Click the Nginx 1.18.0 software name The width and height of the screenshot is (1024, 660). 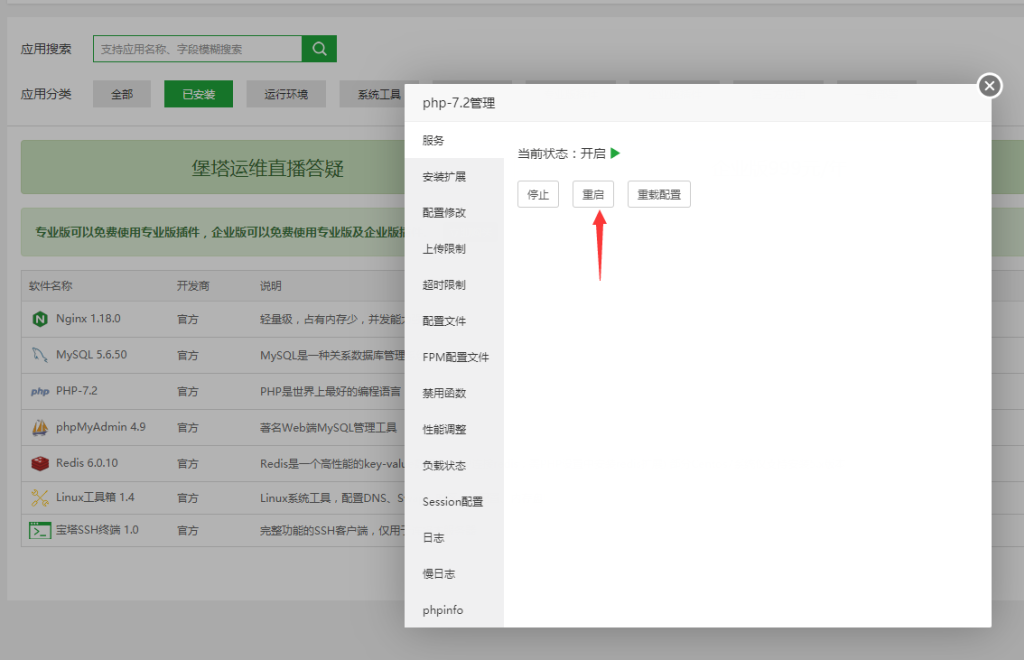coord(88,319)
